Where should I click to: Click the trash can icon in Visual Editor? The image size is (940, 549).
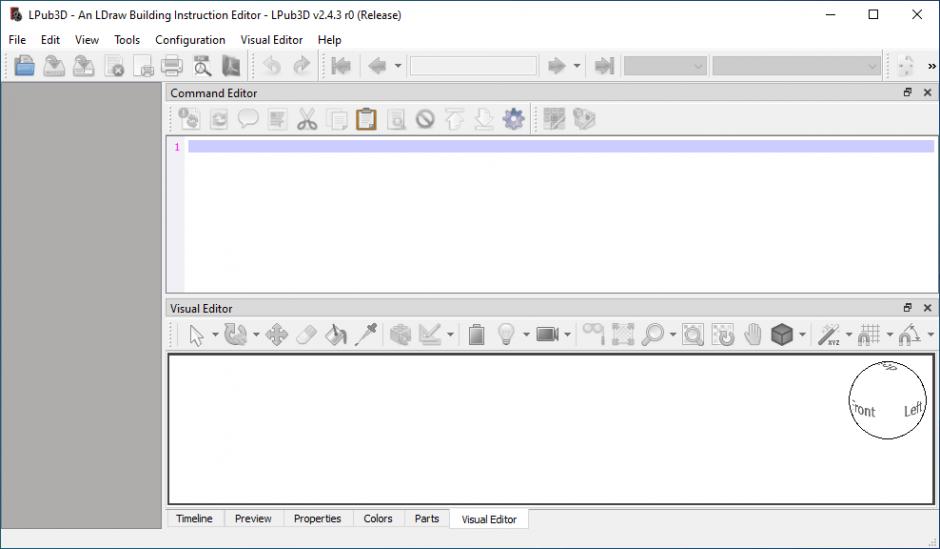[x=477, y=335]
